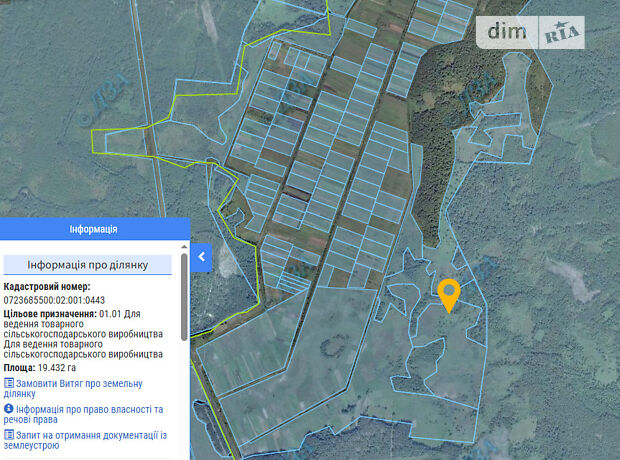This screenshot has width=620, height=460.
Task: Open Інформація про право власності link
Action: [x=88, y=415]
